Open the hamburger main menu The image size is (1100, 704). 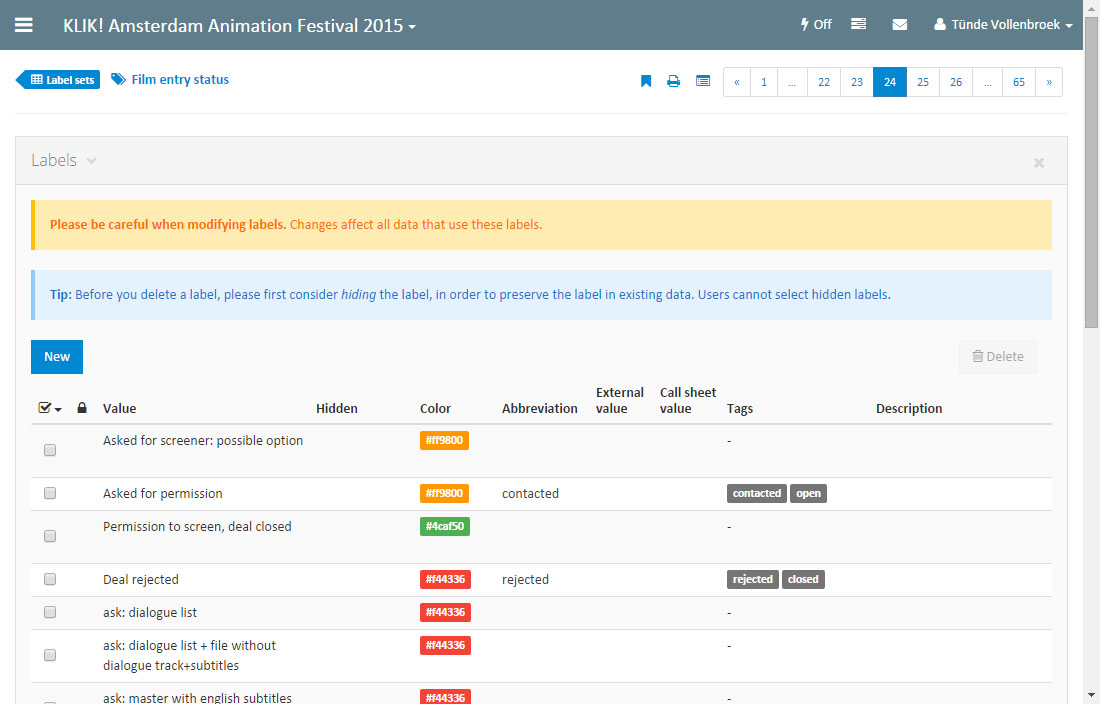pos(24,25)
